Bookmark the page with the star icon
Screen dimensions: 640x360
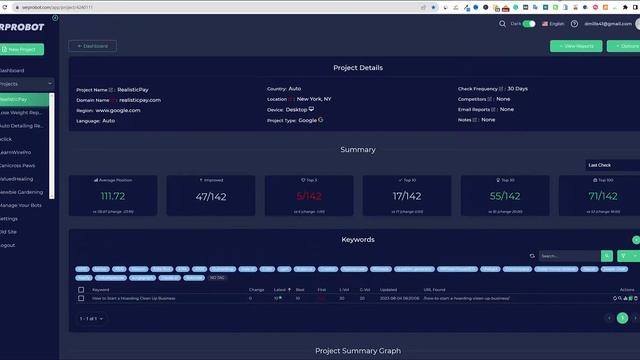pyautogui.click(x=433, y=7)
